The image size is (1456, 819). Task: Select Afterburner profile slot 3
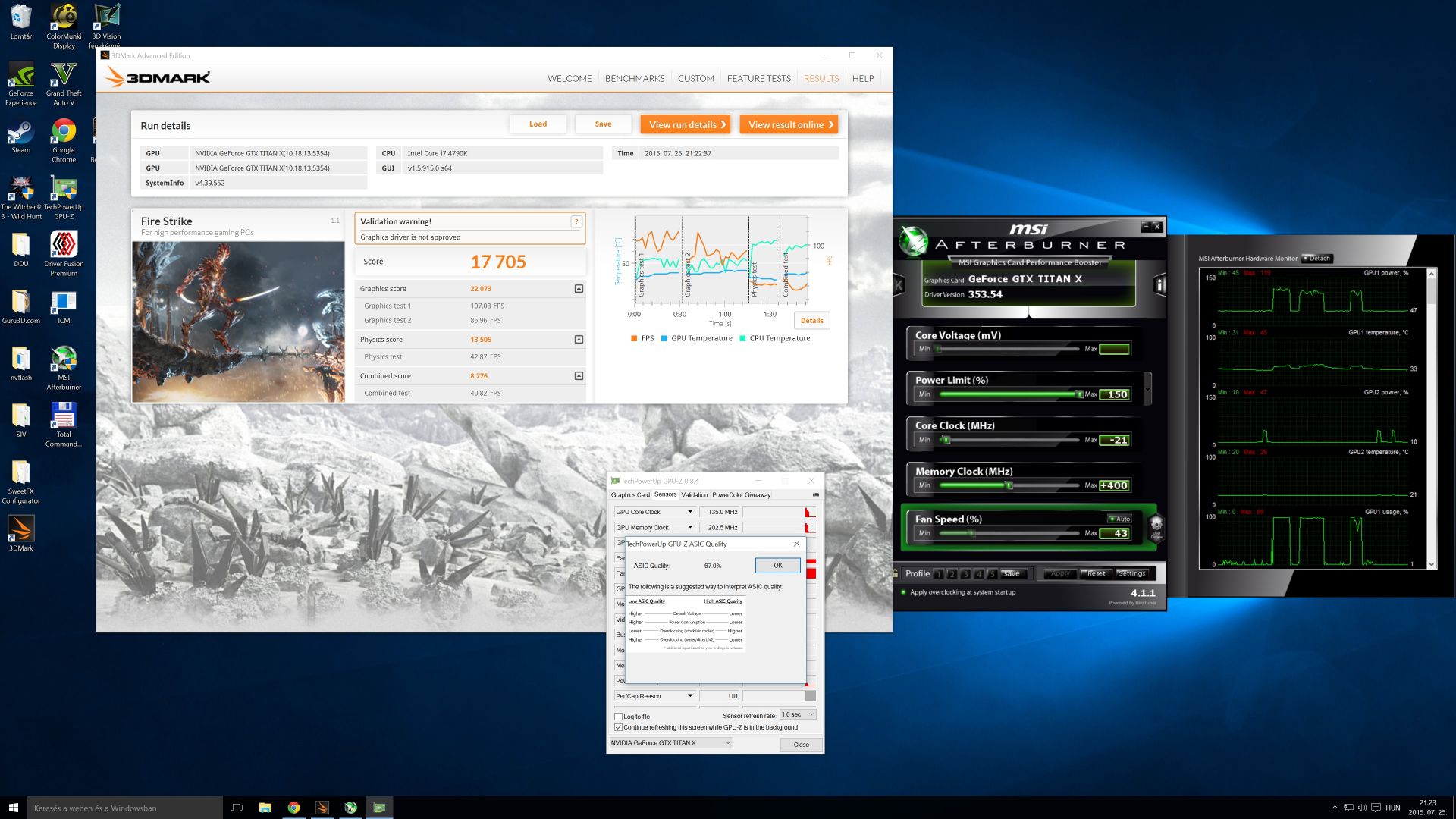(x=965, y=574)
